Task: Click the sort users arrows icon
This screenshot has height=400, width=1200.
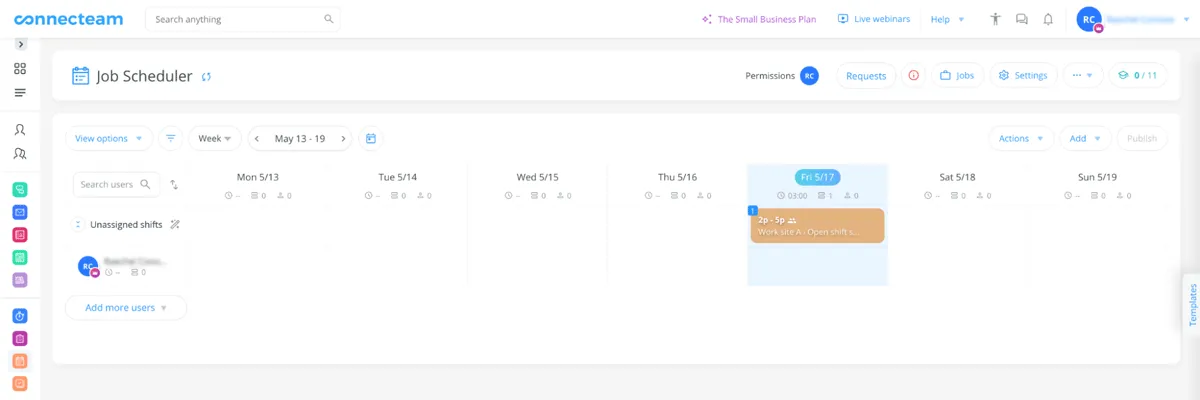Action: (x=174, y=185)
